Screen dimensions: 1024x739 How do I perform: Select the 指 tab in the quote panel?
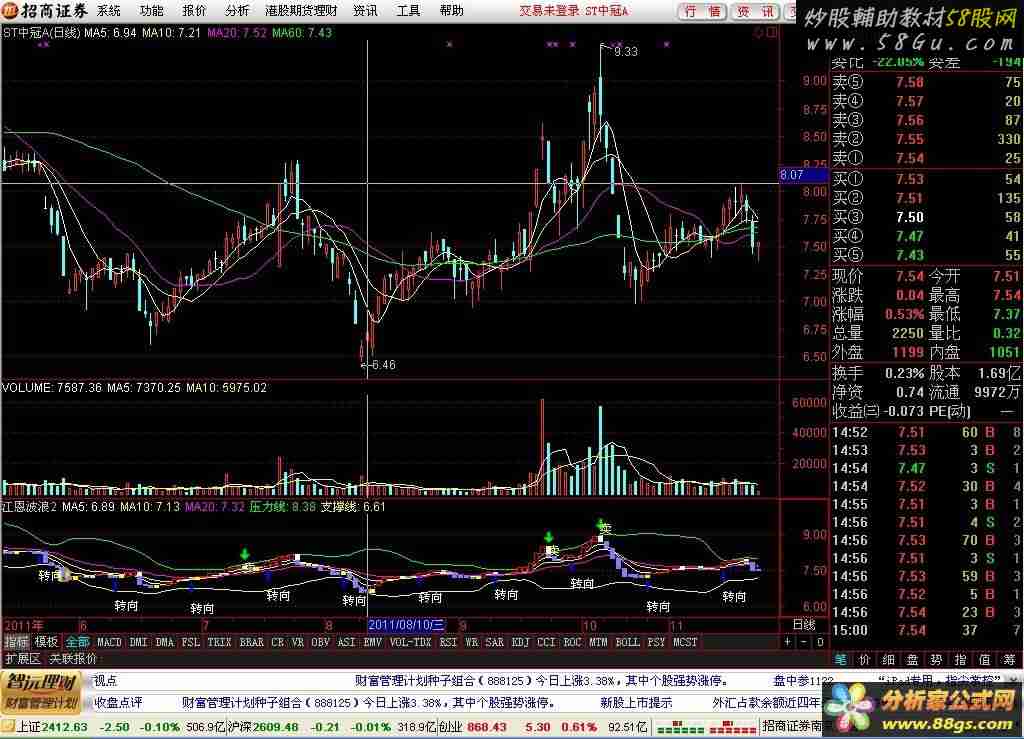(x=961, y=659)
